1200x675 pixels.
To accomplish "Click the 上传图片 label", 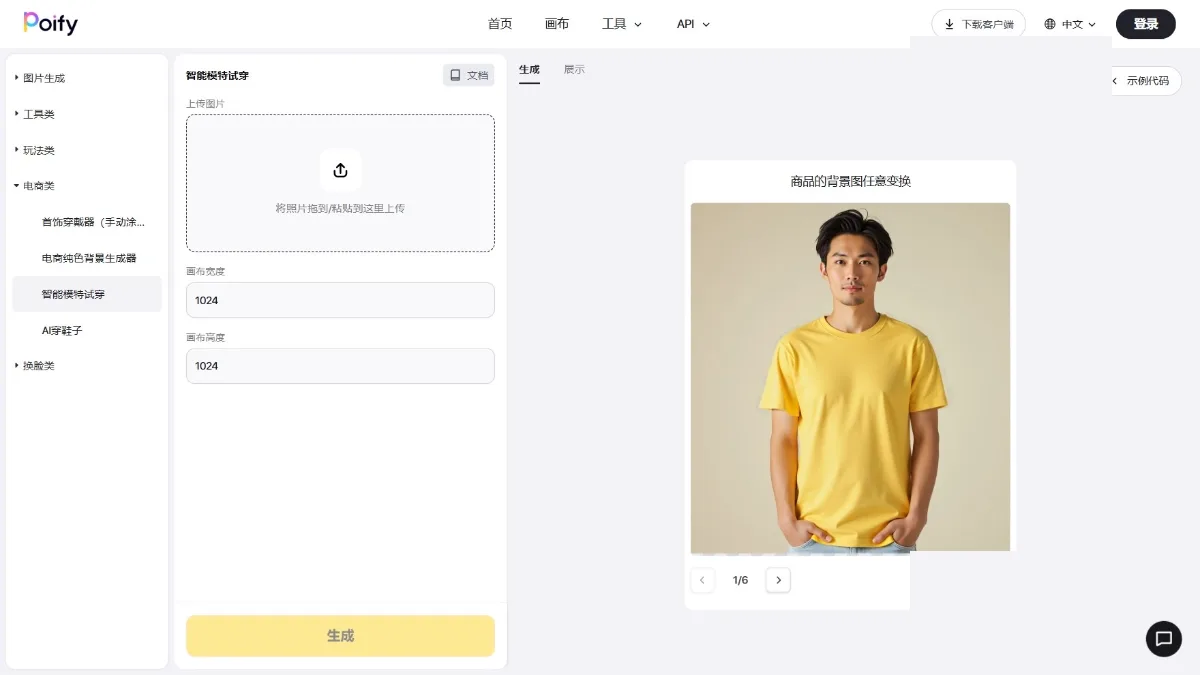I will 205,104.
